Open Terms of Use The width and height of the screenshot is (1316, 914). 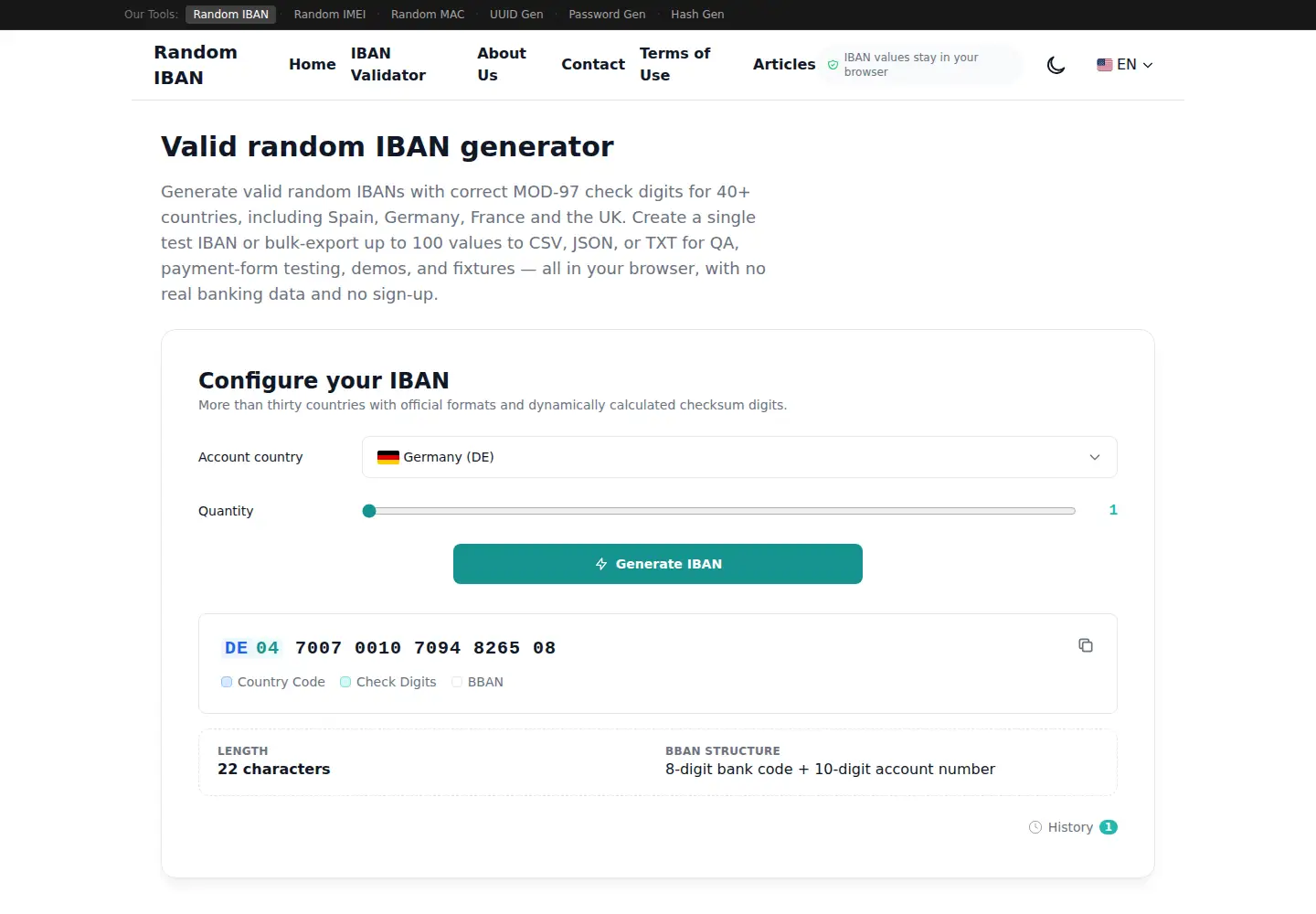675,64
